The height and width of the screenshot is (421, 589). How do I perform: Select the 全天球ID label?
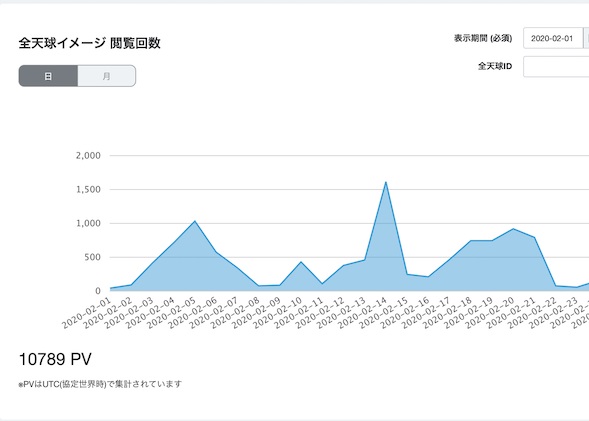coord(495,66)
